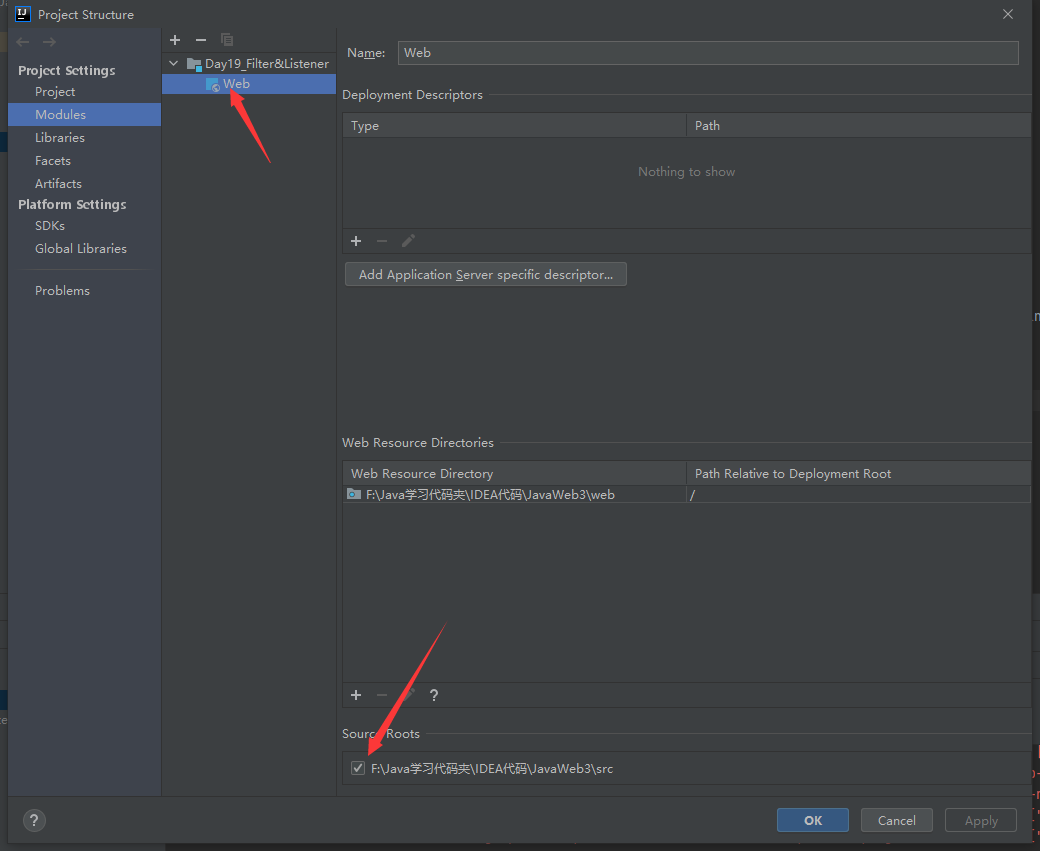Select the JavaWeb3\web resource directory row
This screenshot has width=1040, height=851.
click(x=686, y=494)
